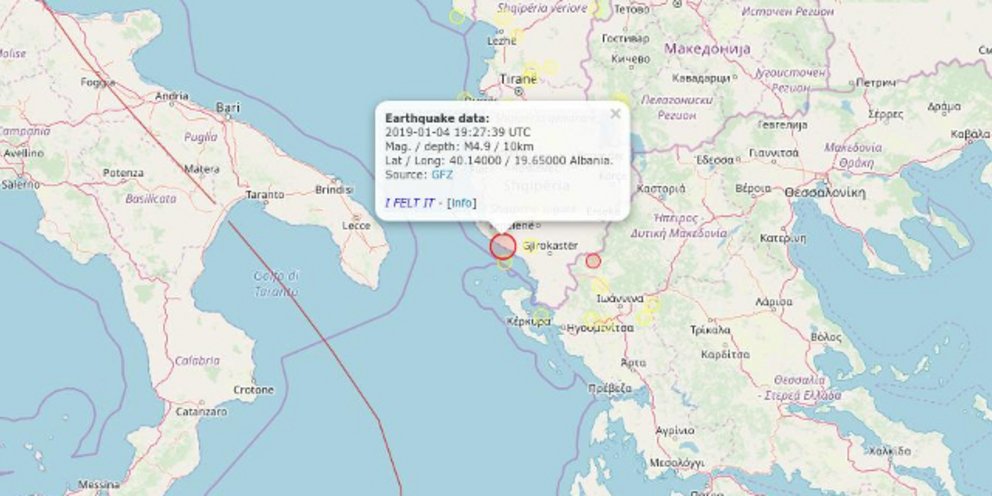Close the Earthquake data popup
This screenshot has width=992, height=496.
pos(615,114)
